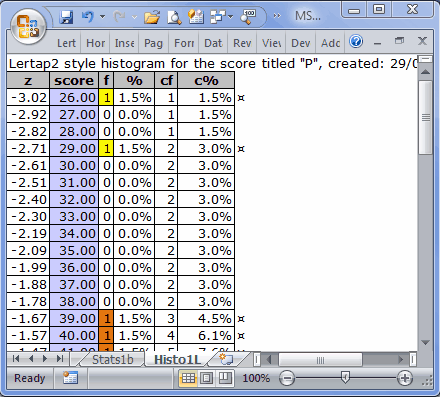The height and width of the screenshot is (397, 440).
Task: Click the macro recording status bar icon
Action: (70, 378)
